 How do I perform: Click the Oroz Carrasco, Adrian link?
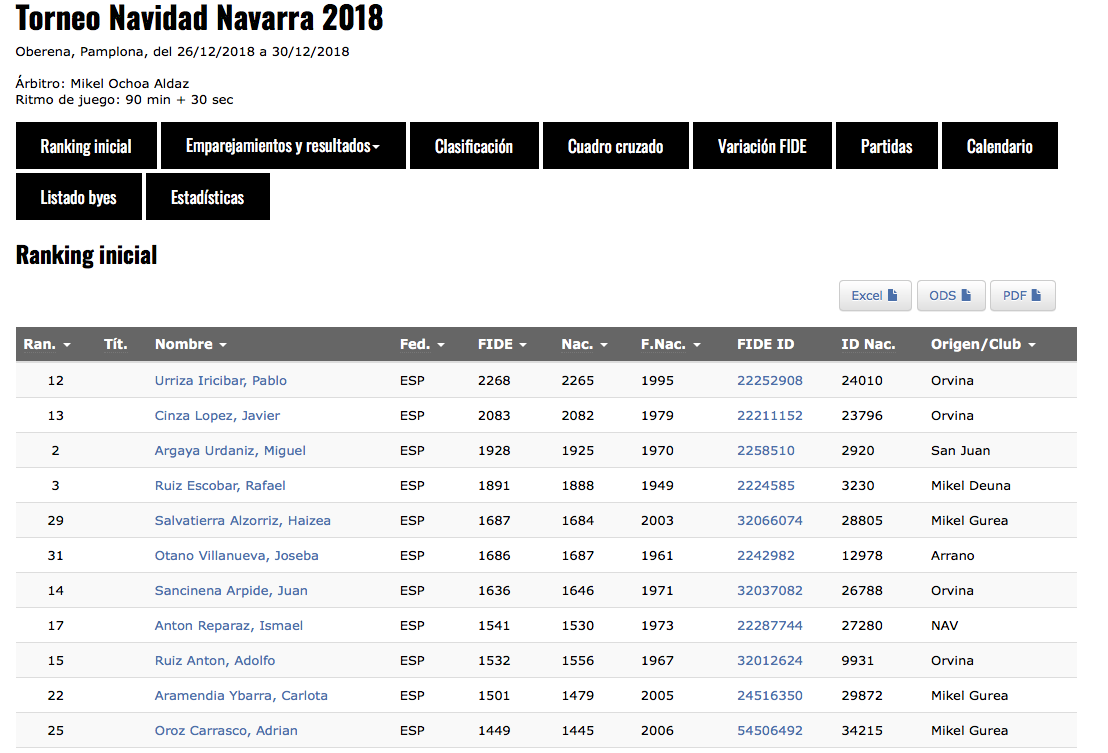pos(225,730)
